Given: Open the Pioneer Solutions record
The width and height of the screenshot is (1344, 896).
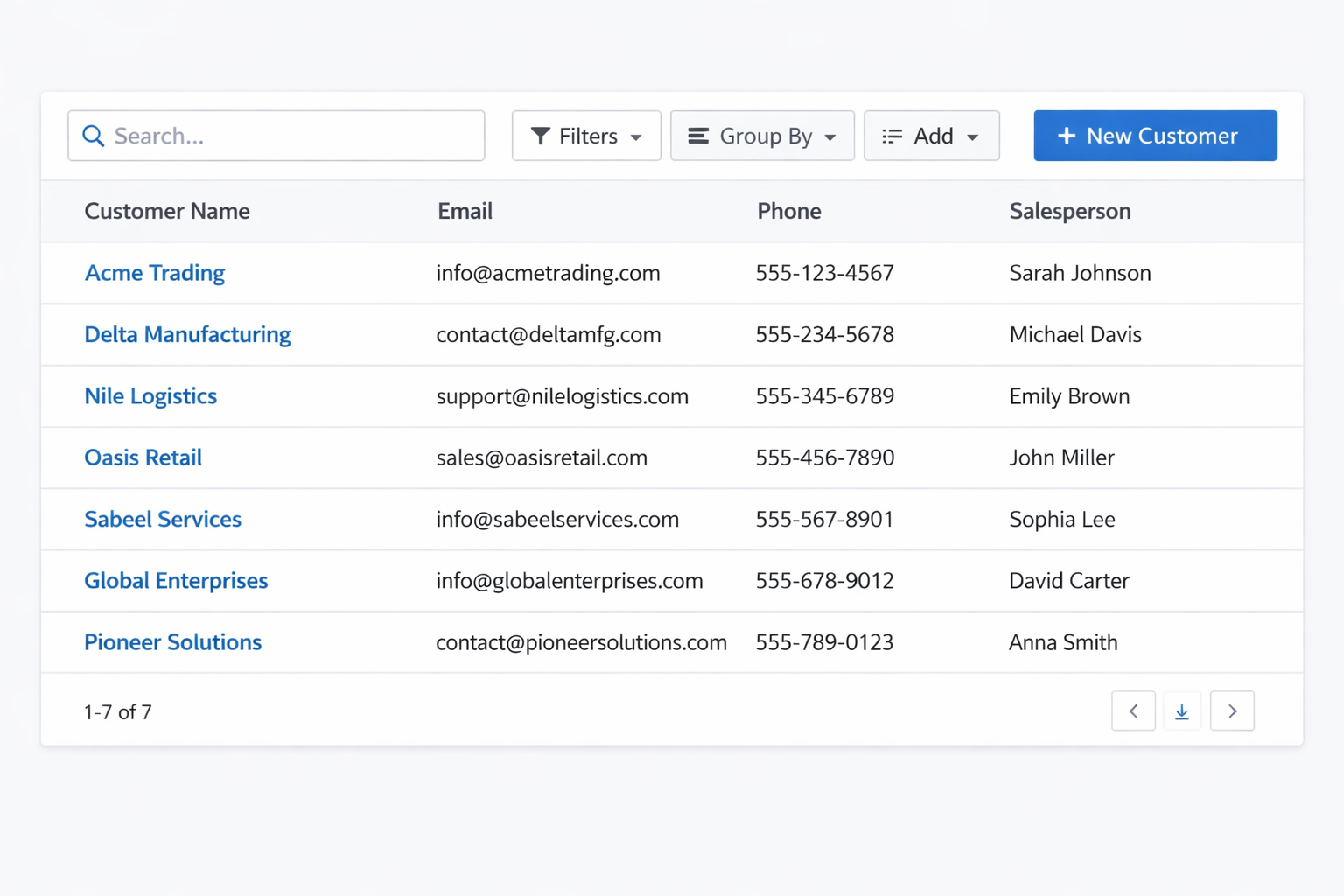Looking at the screenshot, I should click(x=172, y=642).
